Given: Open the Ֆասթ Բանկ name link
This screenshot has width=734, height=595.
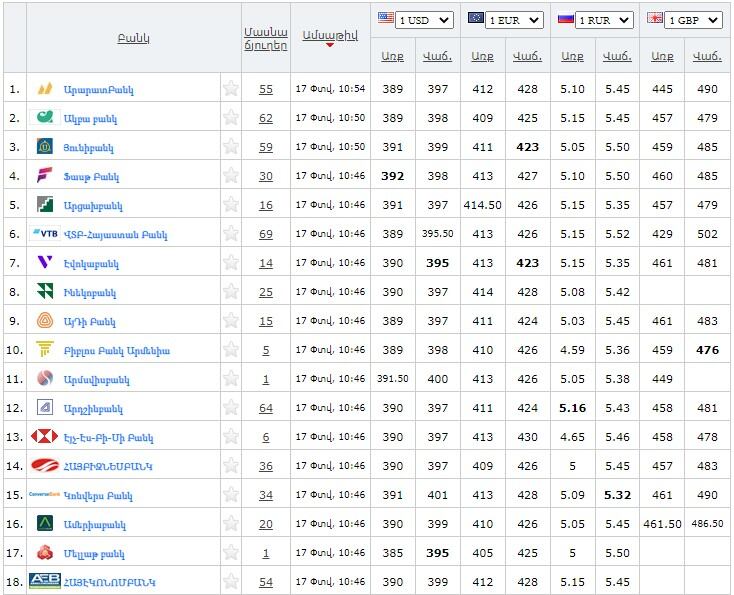Looking at the screenshot, I should [x=91, y=176].
